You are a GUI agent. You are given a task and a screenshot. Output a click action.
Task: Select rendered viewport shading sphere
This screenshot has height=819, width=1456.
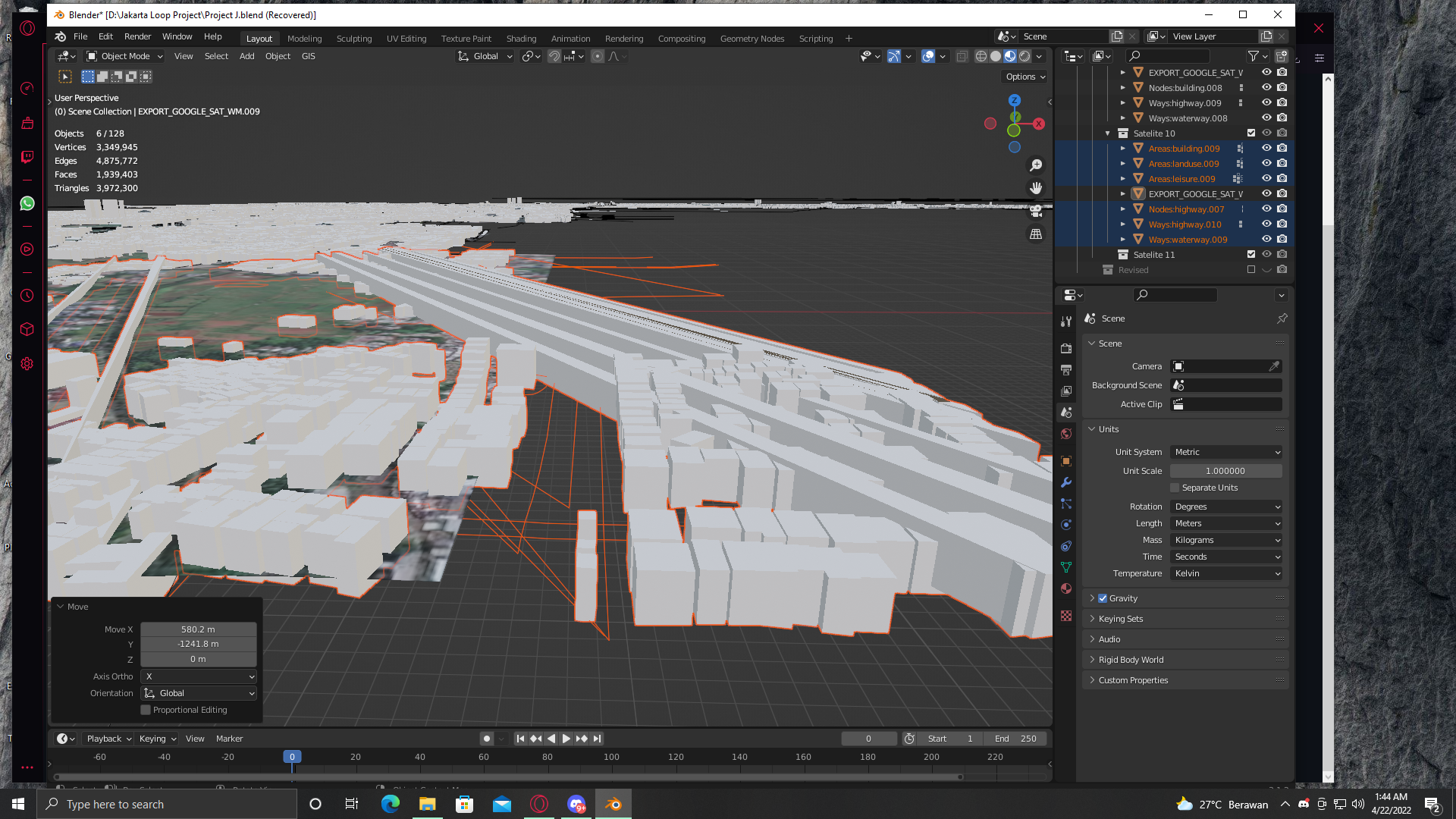pos(1025,56)
